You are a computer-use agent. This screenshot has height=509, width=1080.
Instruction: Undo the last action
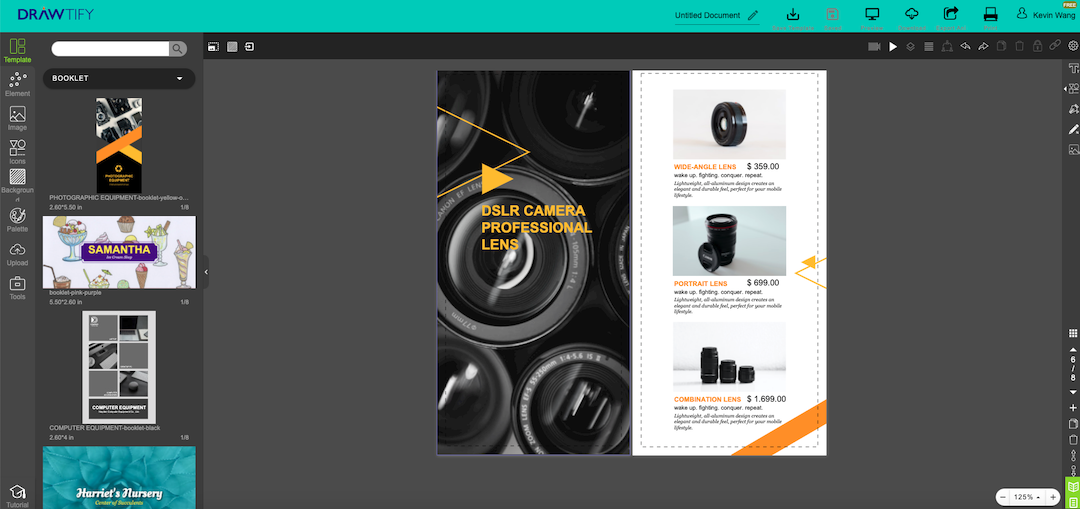[x=965, y=47]
